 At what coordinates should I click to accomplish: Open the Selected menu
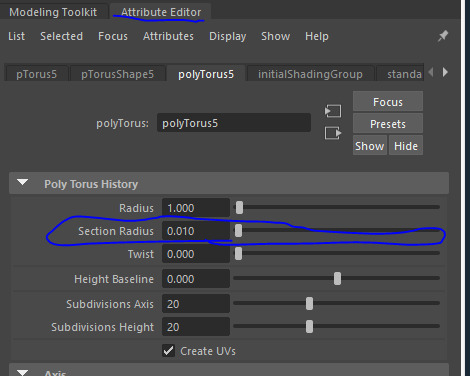click(x=61, y=36)
